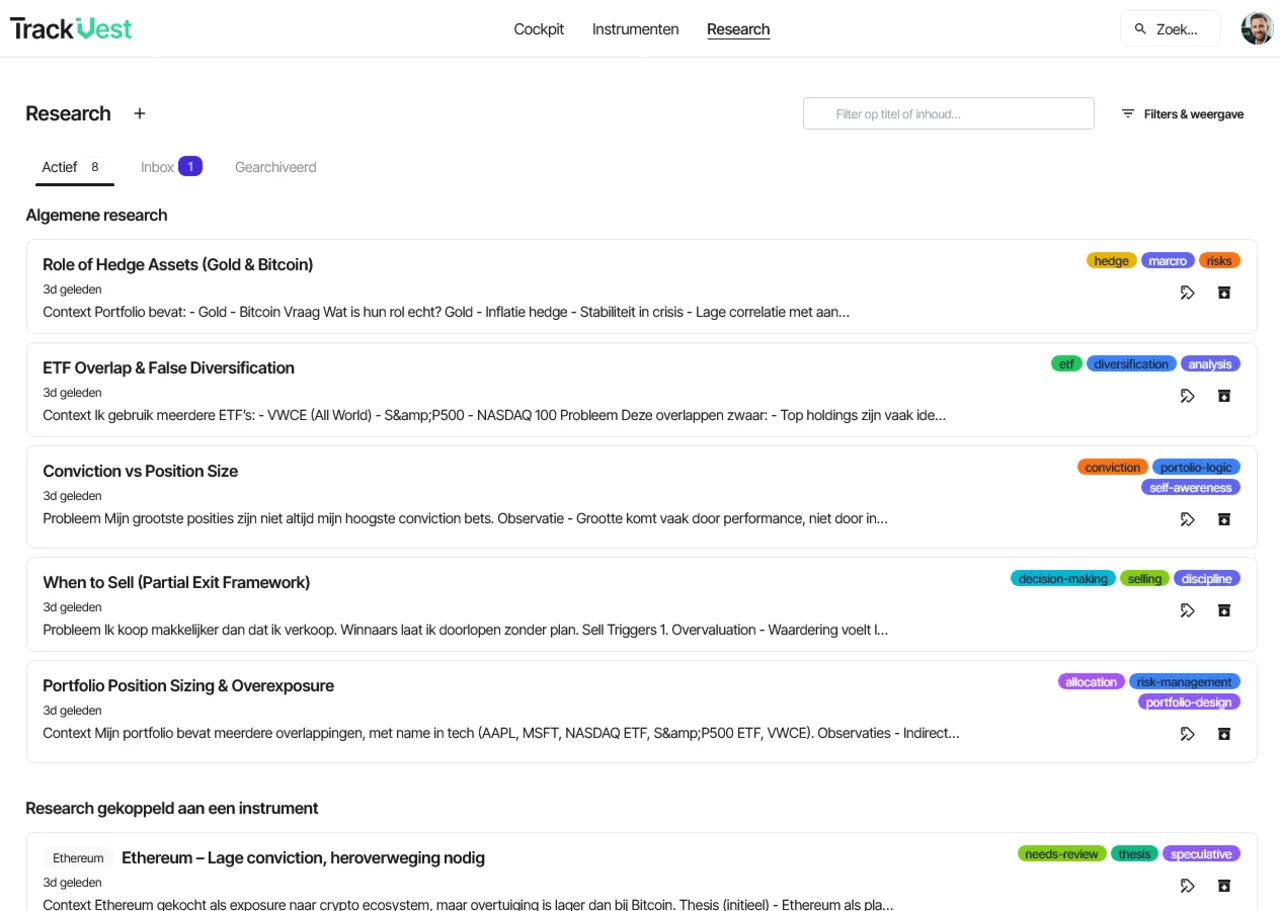Screen dimensions: 1280x911
Task: Click tag icon on Portfolio Position Sizing note
Action: pyautogui.click(x=1187, y=734)
